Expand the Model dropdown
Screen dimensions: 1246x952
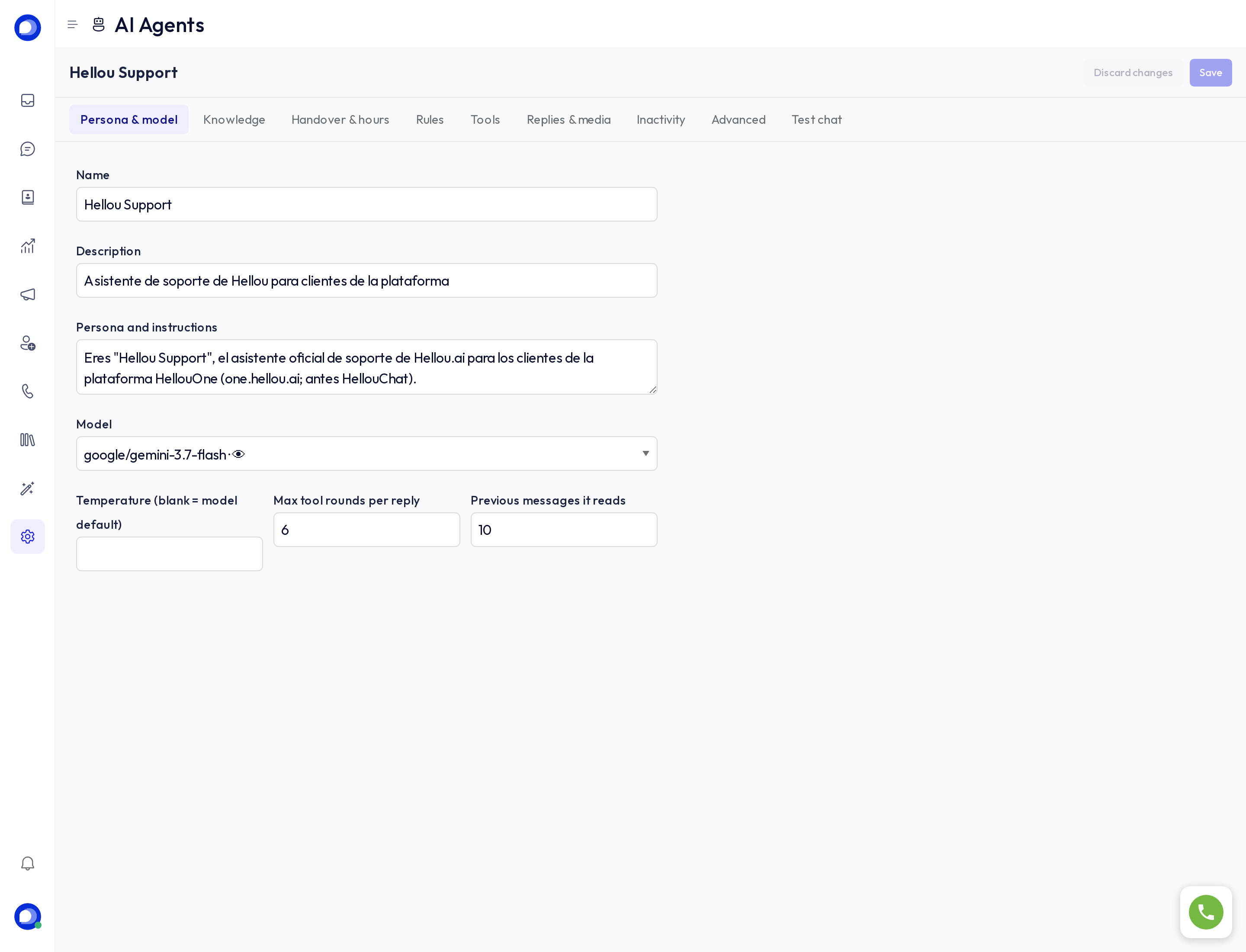pos(366,453)
